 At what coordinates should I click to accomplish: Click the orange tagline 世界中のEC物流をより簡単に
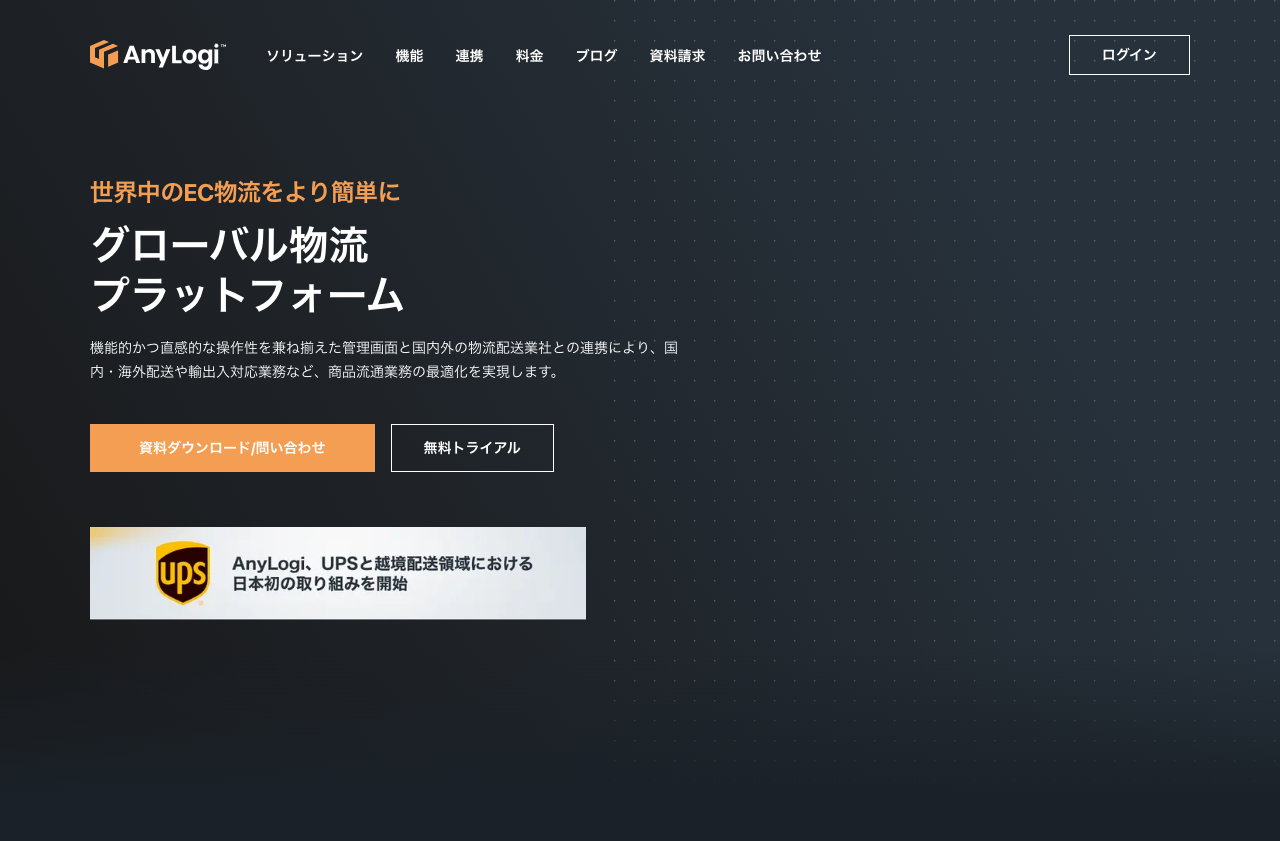coord(245,192)
